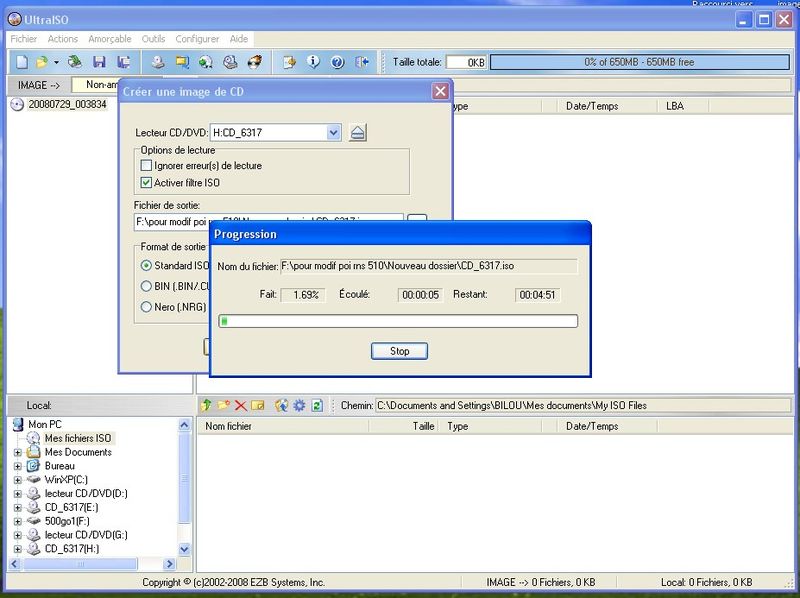800x598 pixels.
Task: Click the Compress ISO folder icon
Action: click(182, 62)
